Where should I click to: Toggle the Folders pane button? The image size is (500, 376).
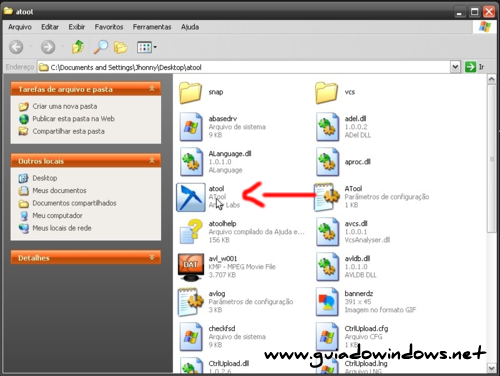point(121,47)
